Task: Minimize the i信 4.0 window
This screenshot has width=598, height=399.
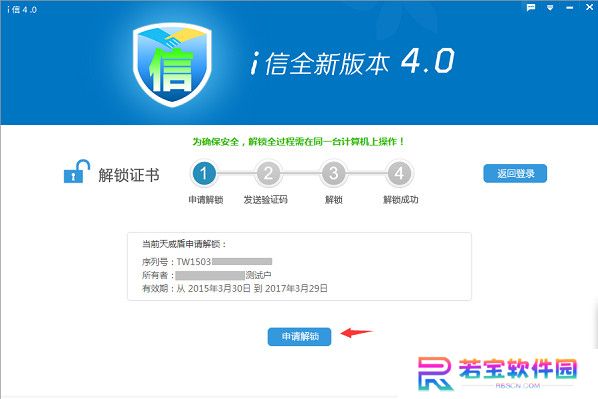Action: (570, 8)
